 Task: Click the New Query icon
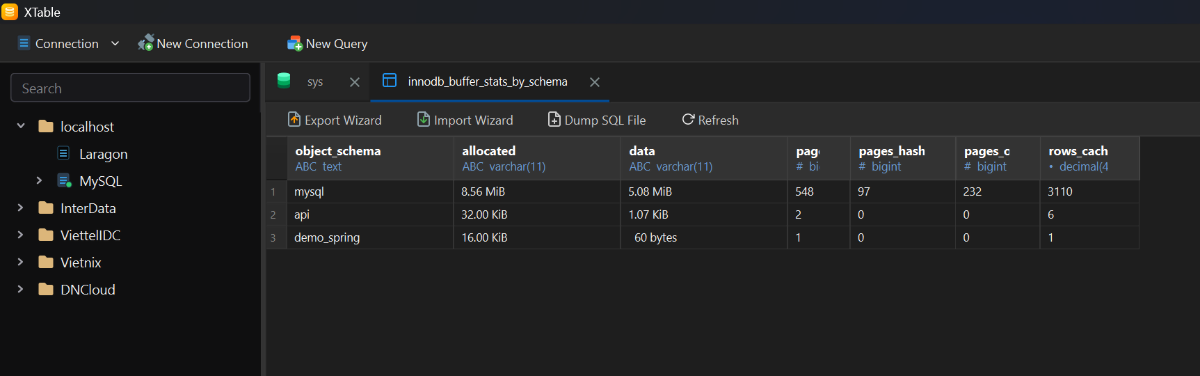(x=295, y=43)
